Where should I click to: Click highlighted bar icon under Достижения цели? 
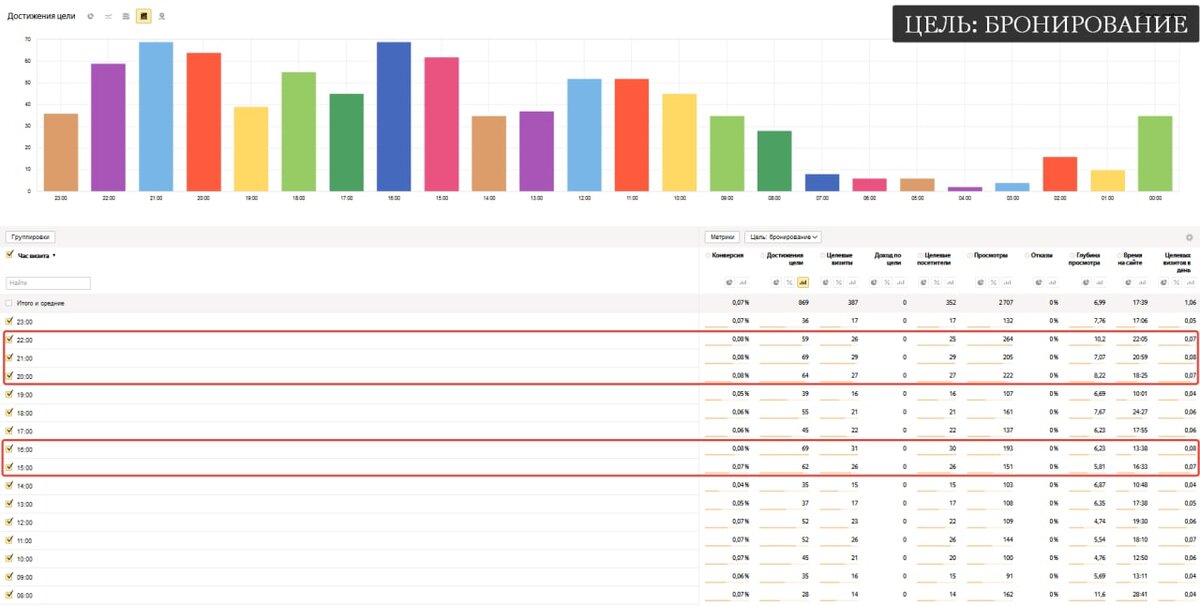803,283
